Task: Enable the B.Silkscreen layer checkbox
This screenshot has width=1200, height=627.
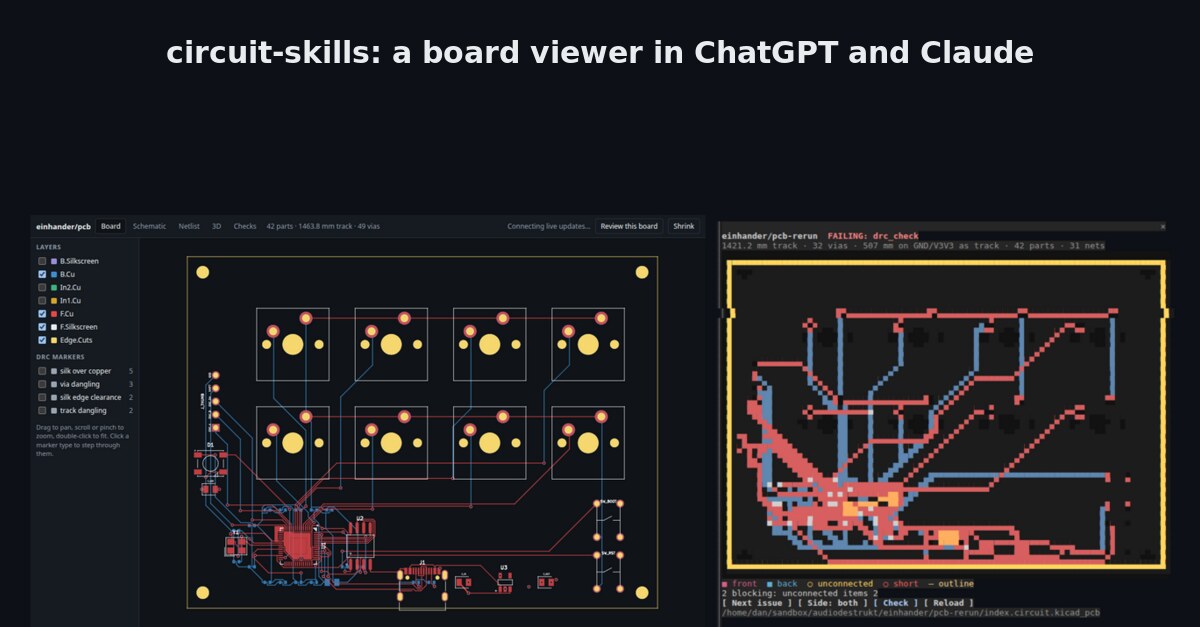Action: coord(42,261)
